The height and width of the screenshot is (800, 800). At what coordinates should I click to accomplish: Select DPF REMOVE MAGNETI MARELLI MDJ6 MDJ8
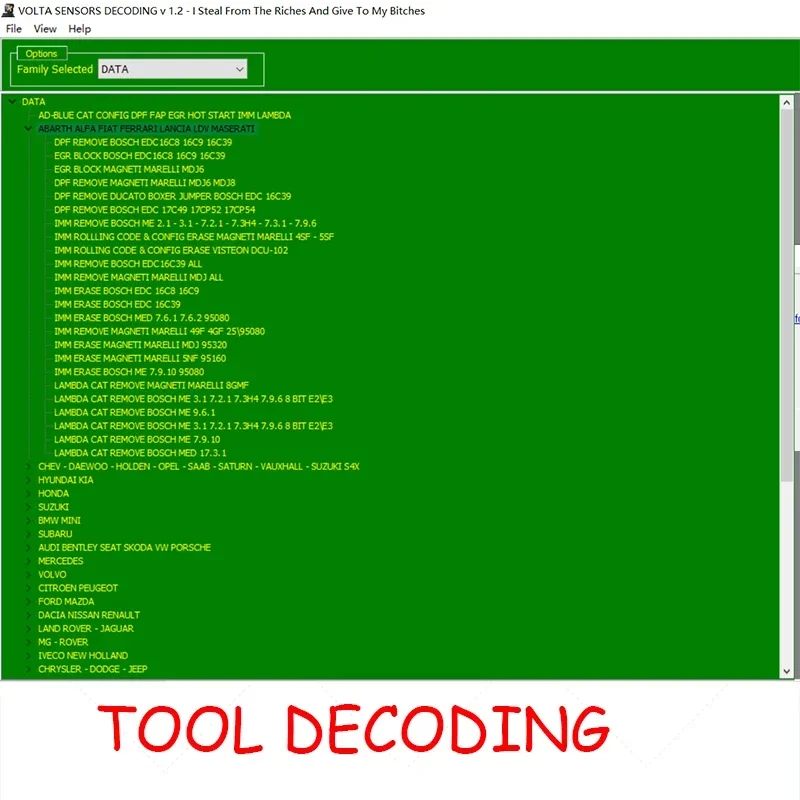pos(145,183)
